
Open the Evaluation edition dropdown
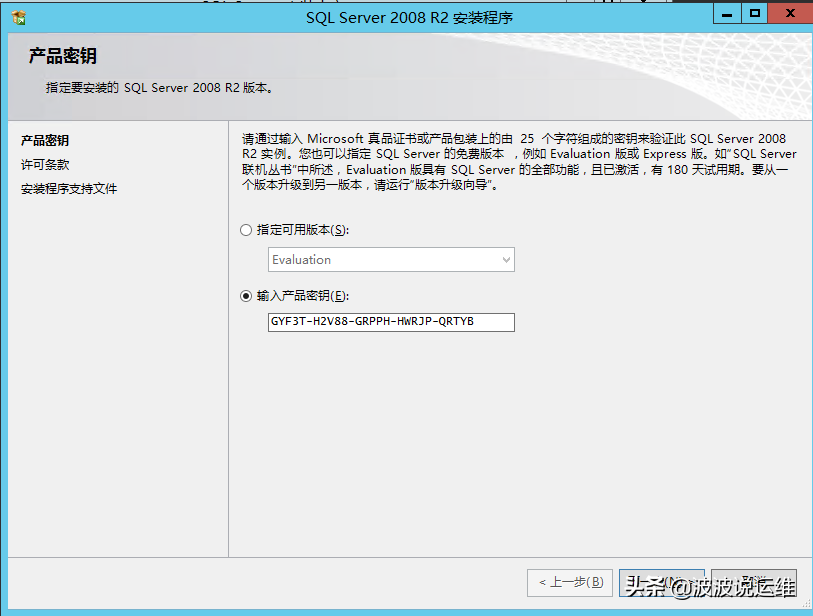click(391, 260)
